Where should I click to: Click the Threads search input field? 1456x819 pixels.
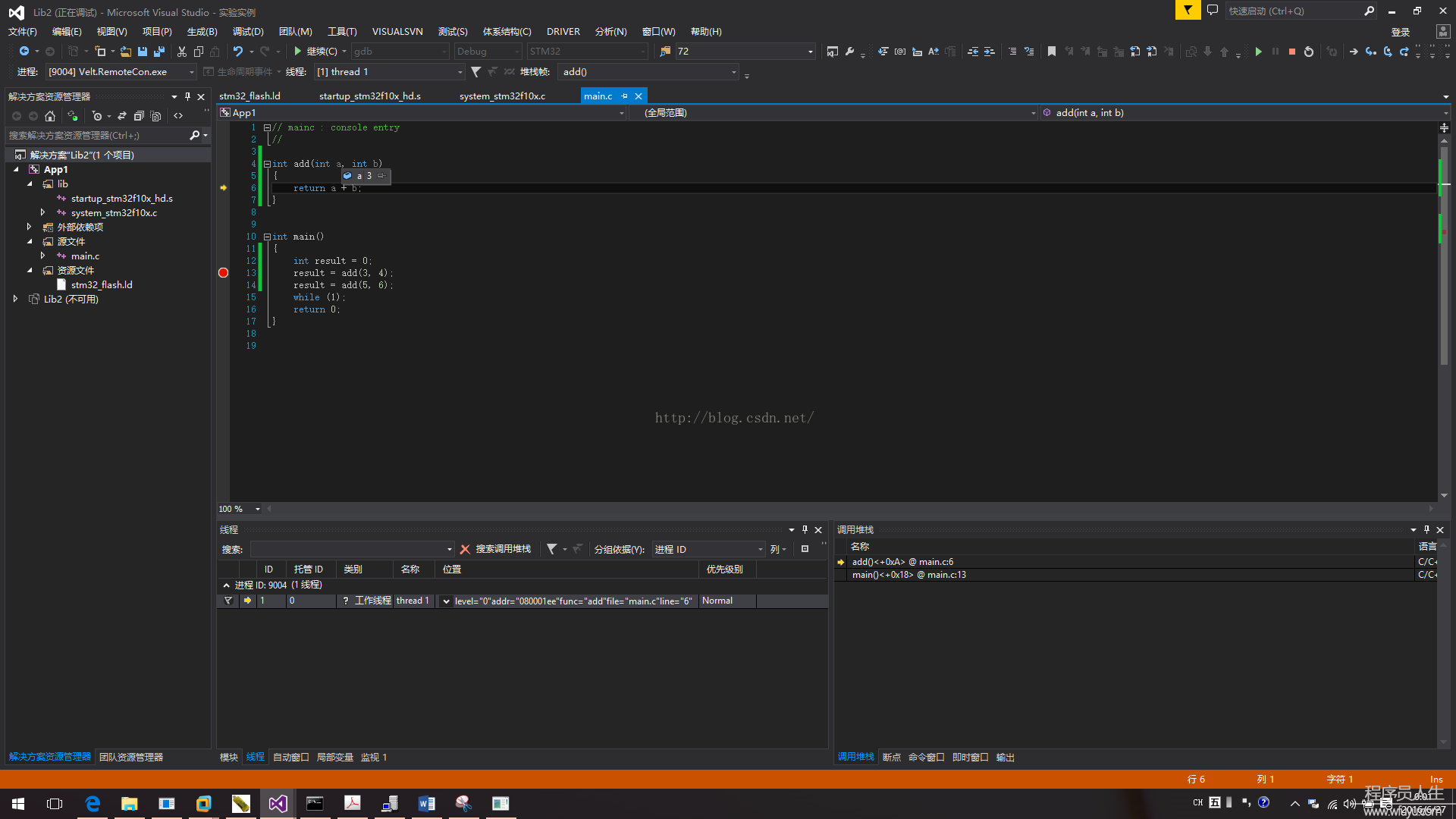pyautogui.click(x=352, y=549)
